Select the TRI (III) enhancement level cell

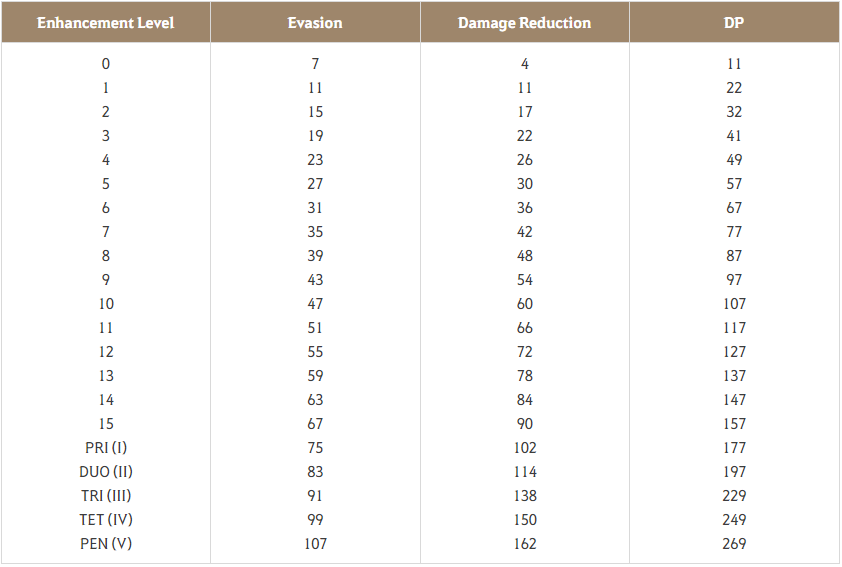[106, 495]
